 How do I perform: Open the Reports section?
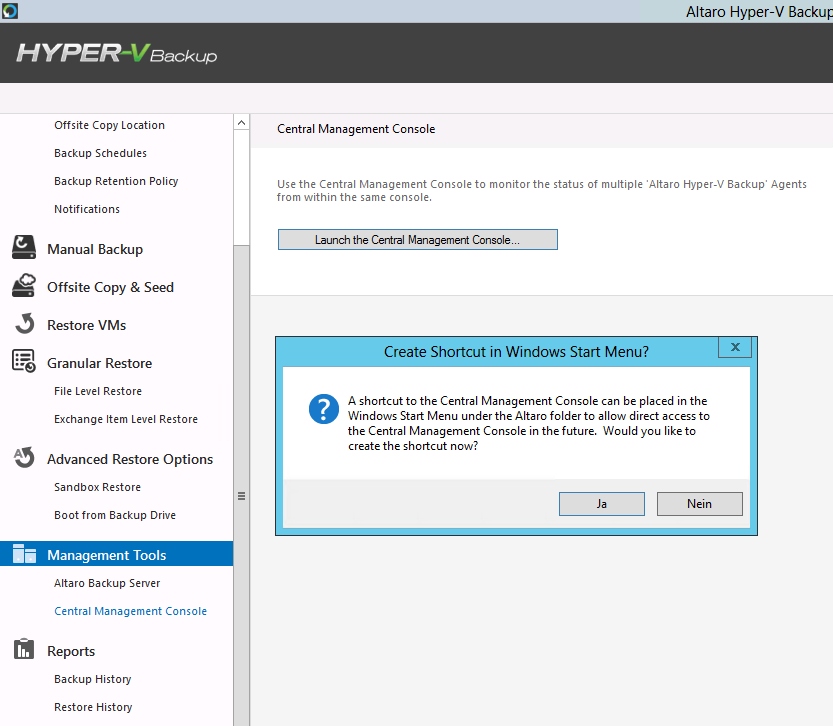click(71, 651)
